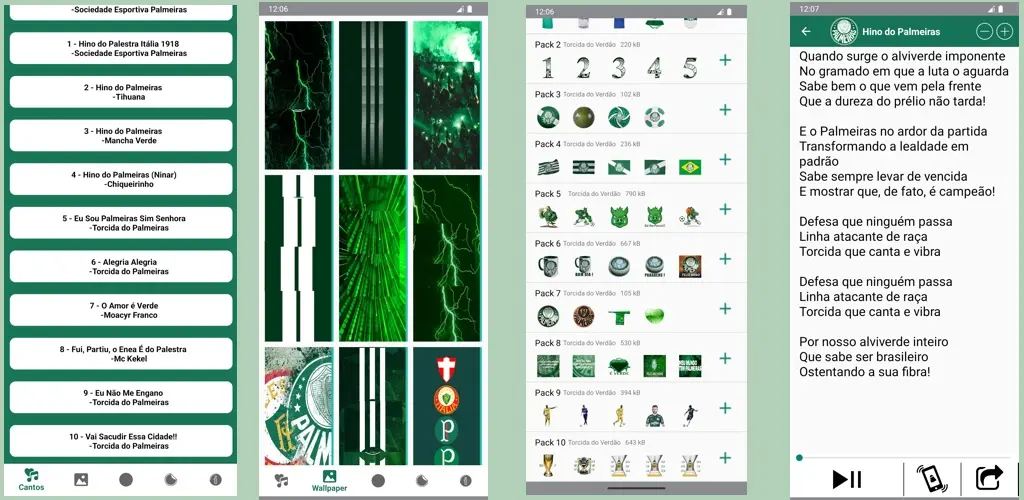1024x500 pixels.
Task: Increase lyrics font size with the plus button
Action: pos(1004,31)
